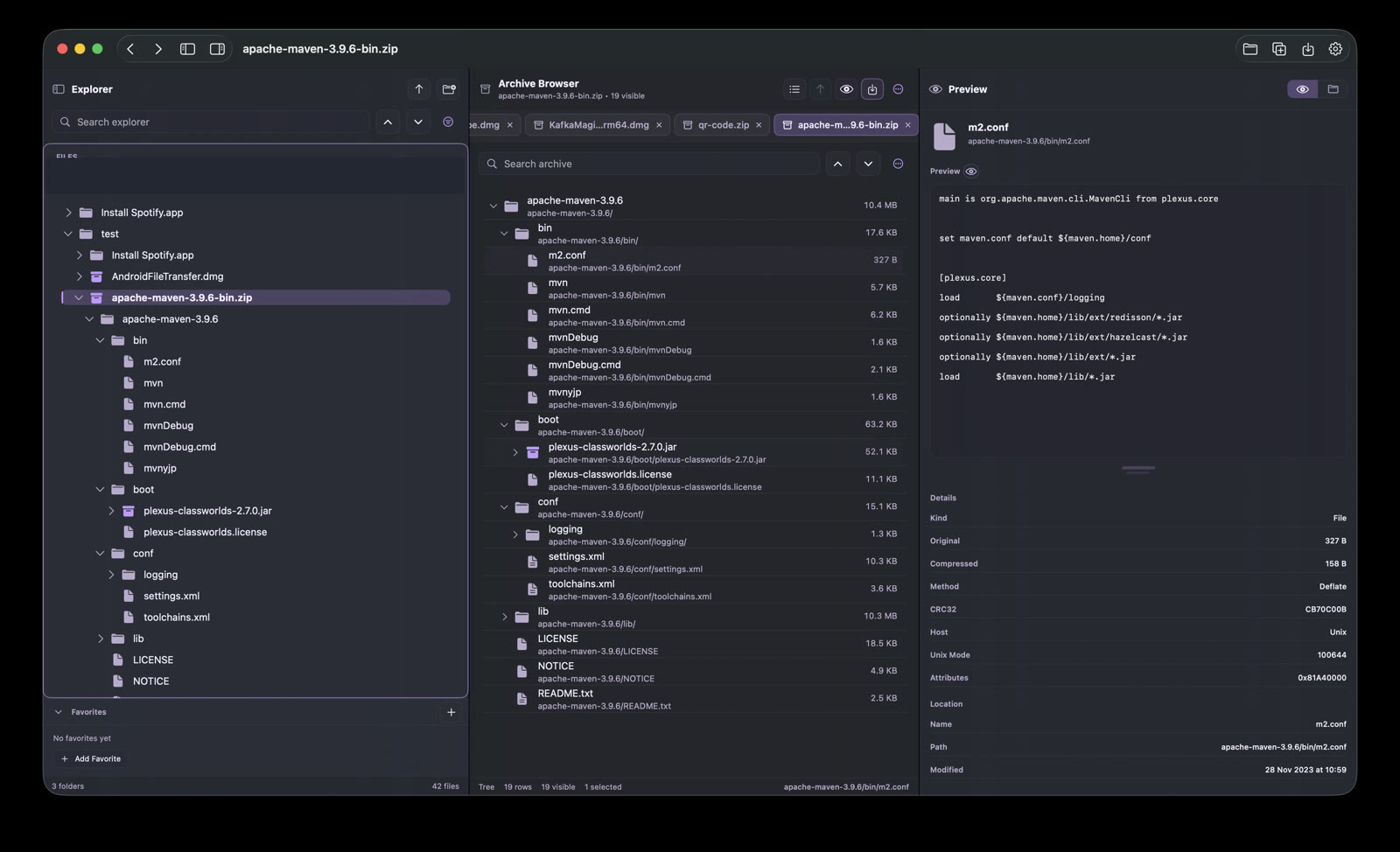The height and width of the screenshot is (852, 1400).
Task: Click the plus icon in the Favorites header
Action: pos(451,712)
